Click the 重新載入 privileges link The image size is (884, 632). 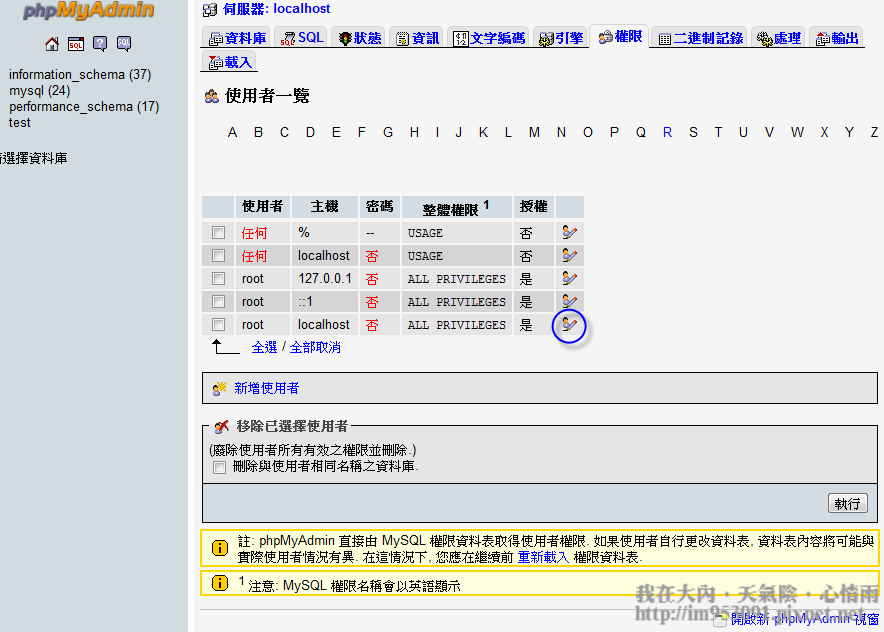[x=543, y=557]
